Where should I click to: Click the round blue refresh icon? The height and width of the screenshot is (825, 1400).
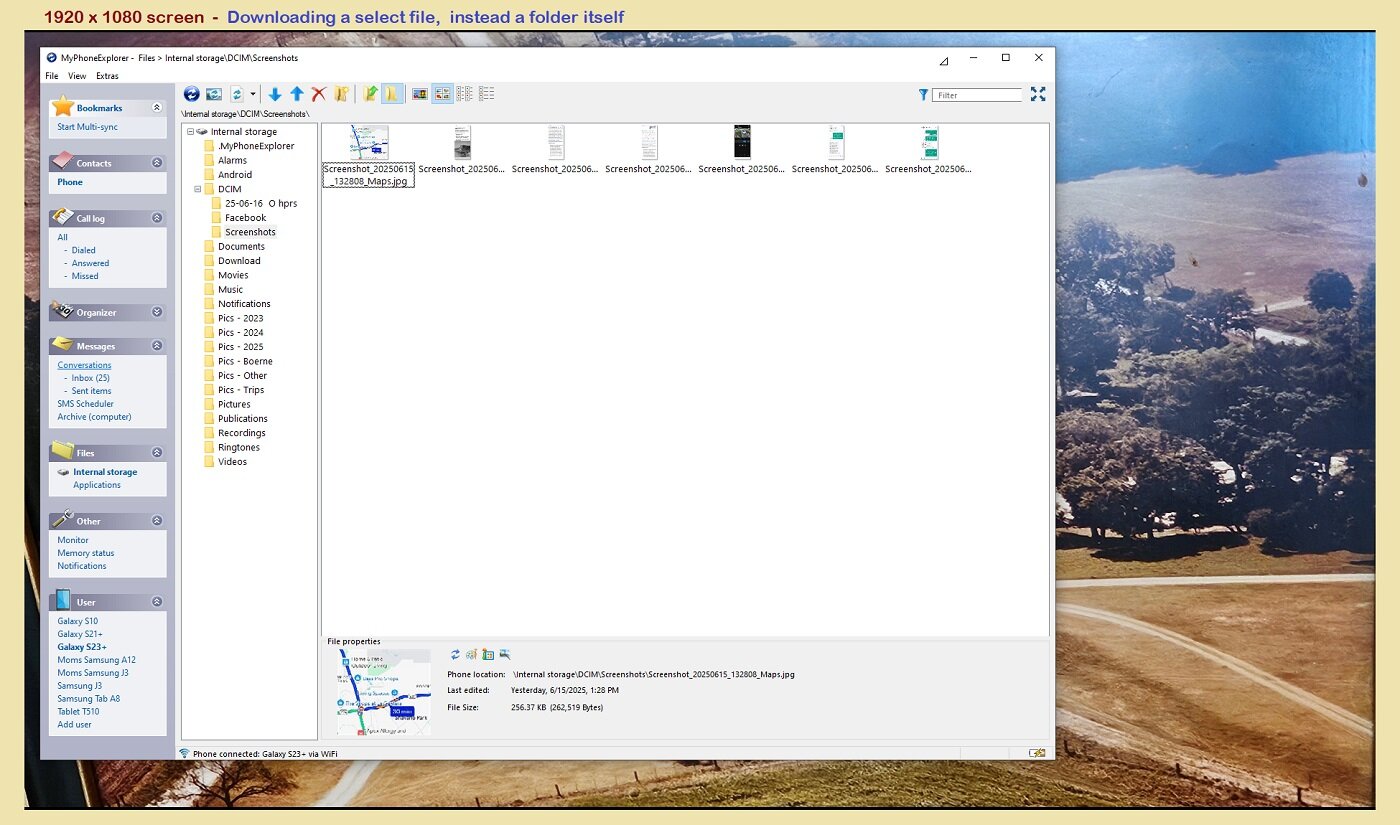tap(192, 94)
